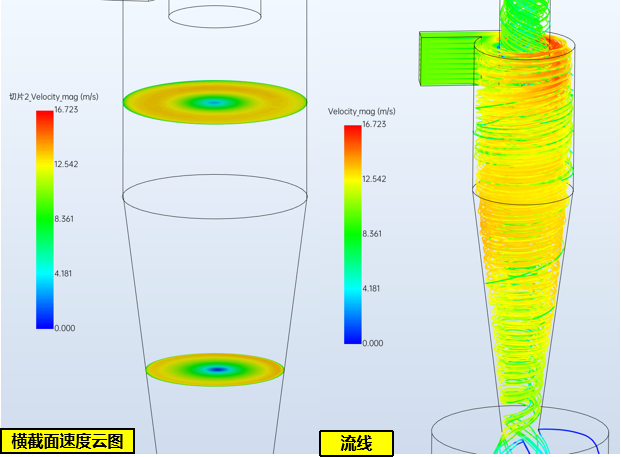The height and width of the screenshot is (457, 621).
Task: Click the 横截面速度云图 yellow label
Action: [x=67, y=441]
